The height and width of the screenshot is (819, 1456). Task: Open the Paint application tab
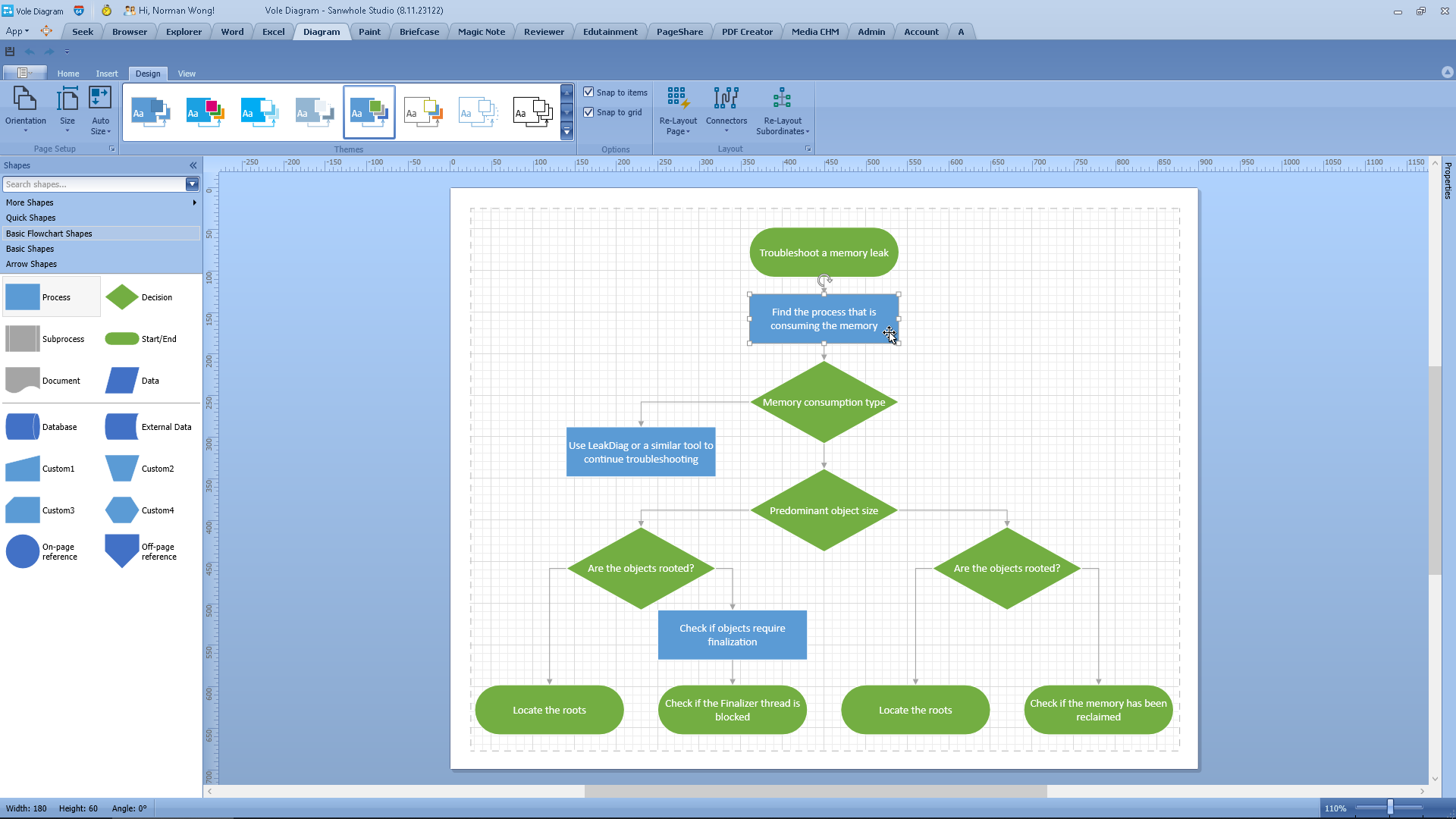coord(369,32)
